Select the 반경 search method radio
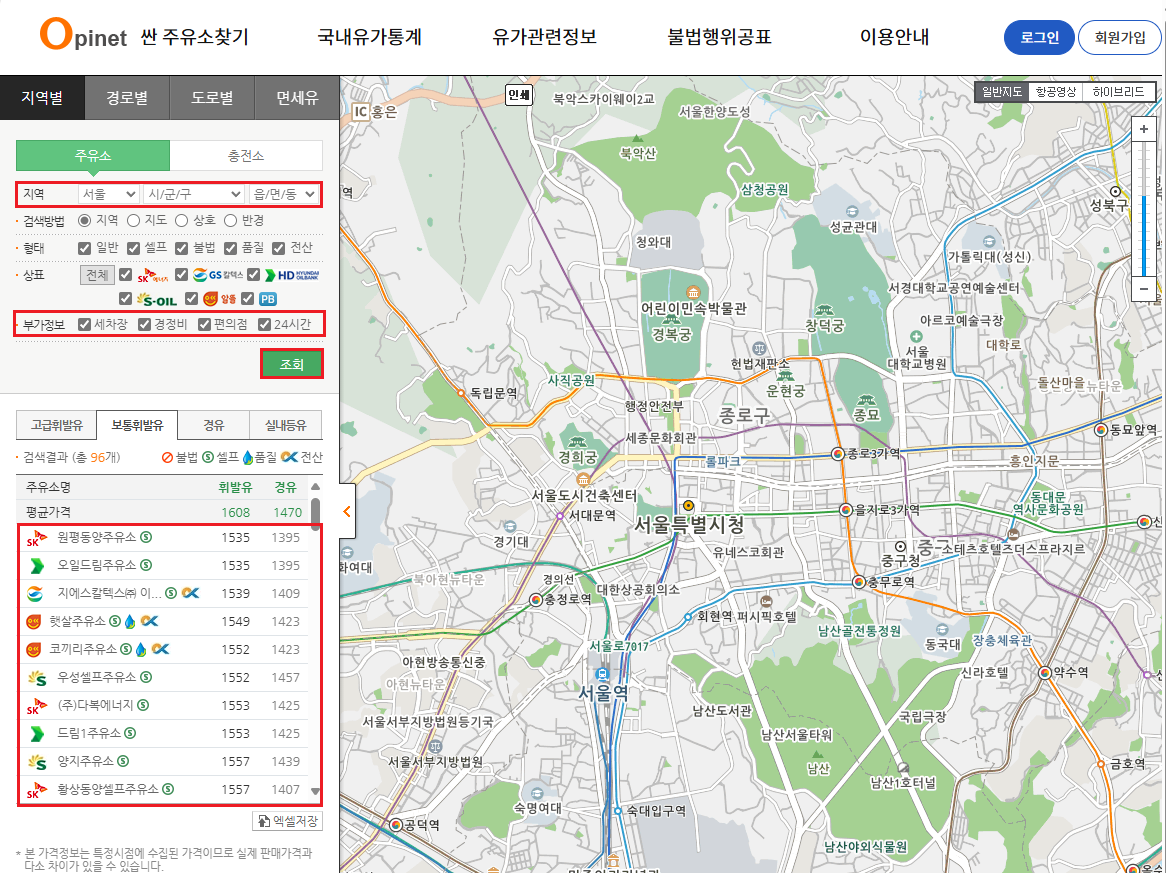Screen dimensions: 1166x873 coord(230,220)
